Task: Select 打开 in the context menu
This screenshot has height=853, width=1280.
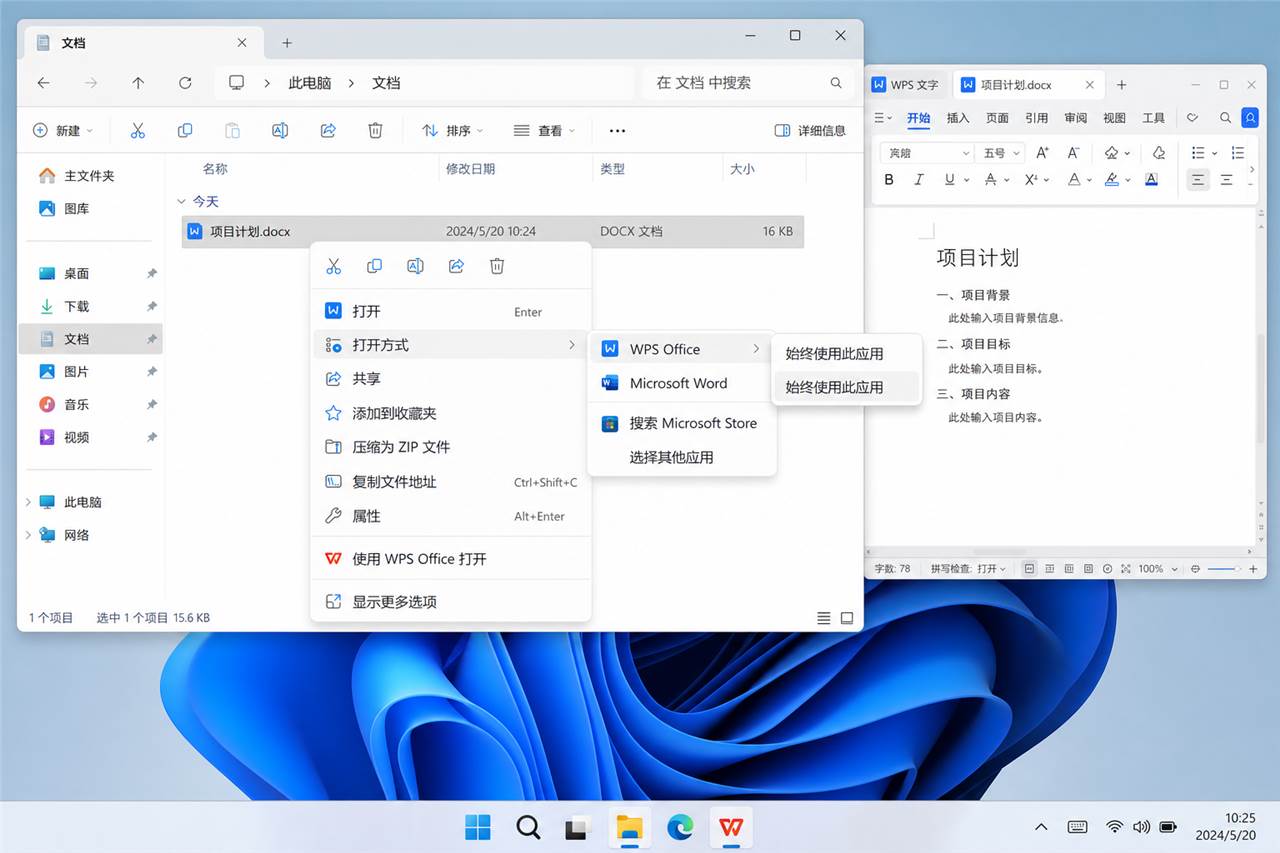Action: click(451, 311)
